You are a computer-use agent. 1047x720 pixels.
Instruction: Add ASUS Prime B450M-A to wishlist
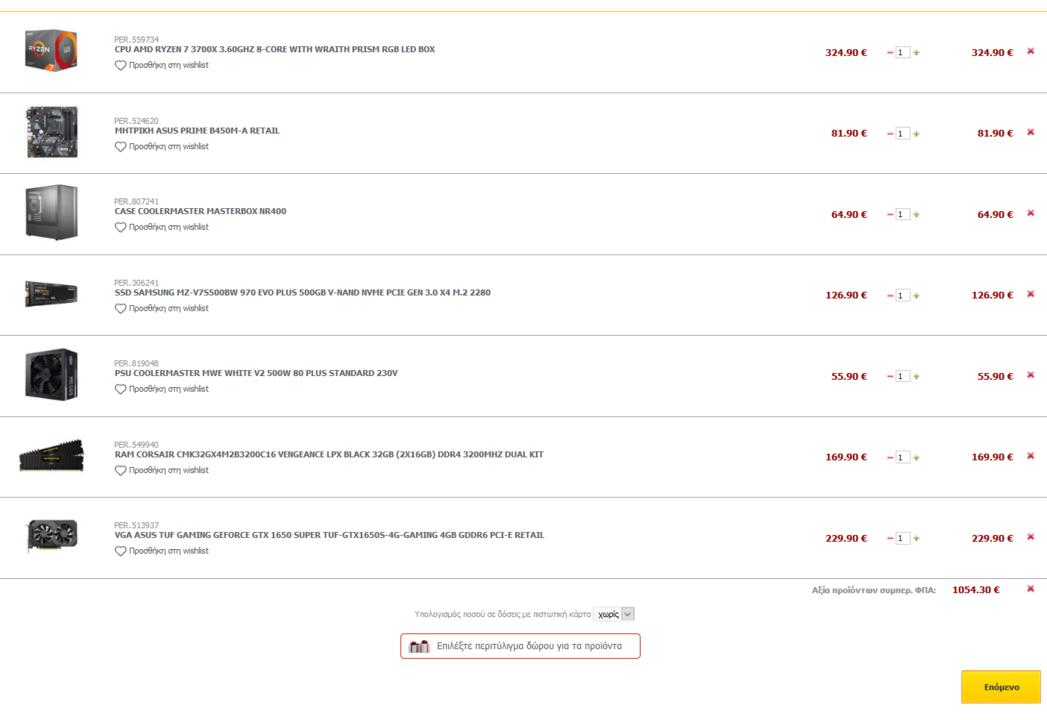(x=162, y=146)
